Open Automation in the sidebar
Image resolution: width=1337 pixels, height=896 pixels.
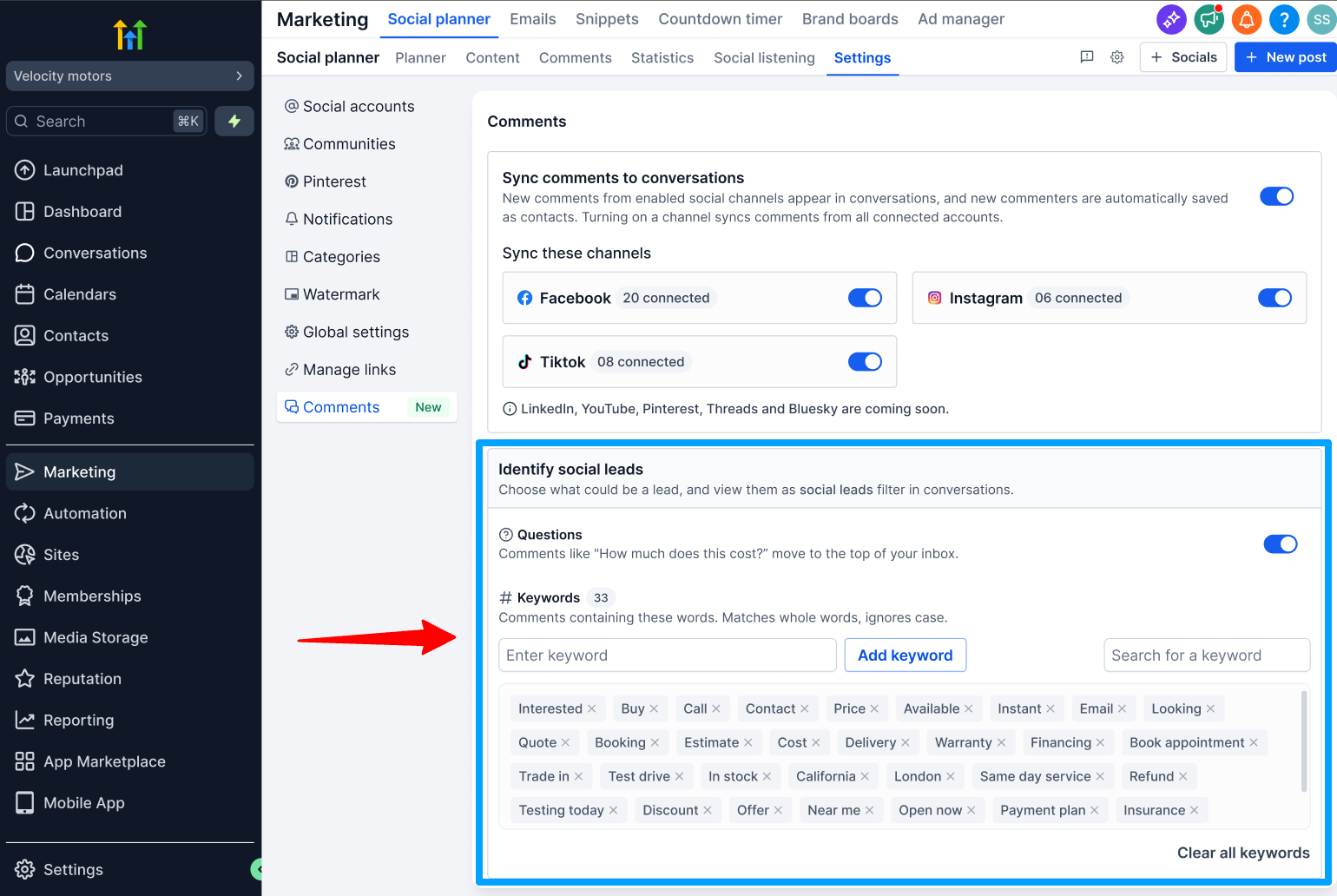(x=130, y=513)
